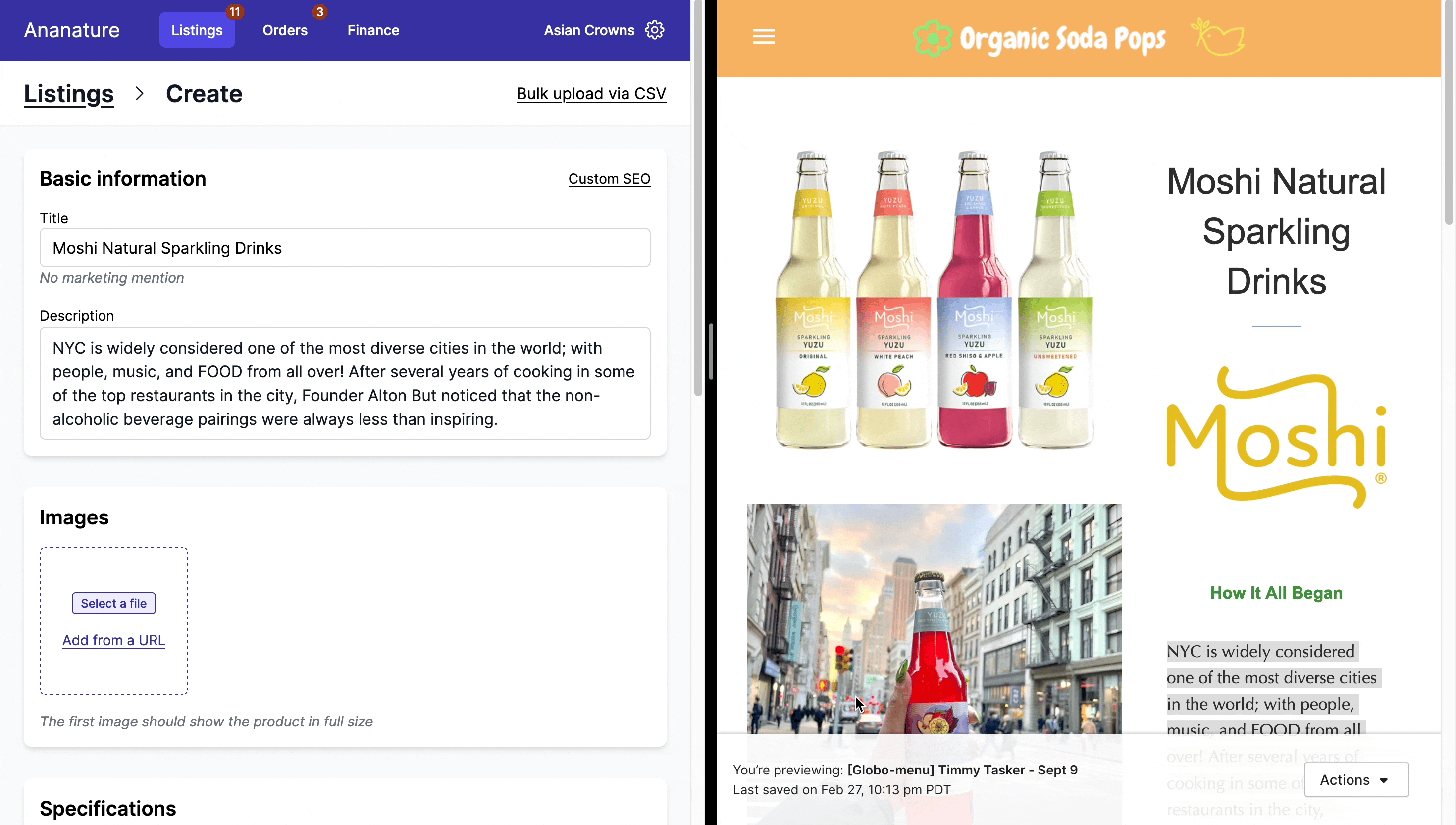Expand the Actions dropdown
This screenshot has width=1456, height=825.
pyautogui.click(x=1356, y=779)
